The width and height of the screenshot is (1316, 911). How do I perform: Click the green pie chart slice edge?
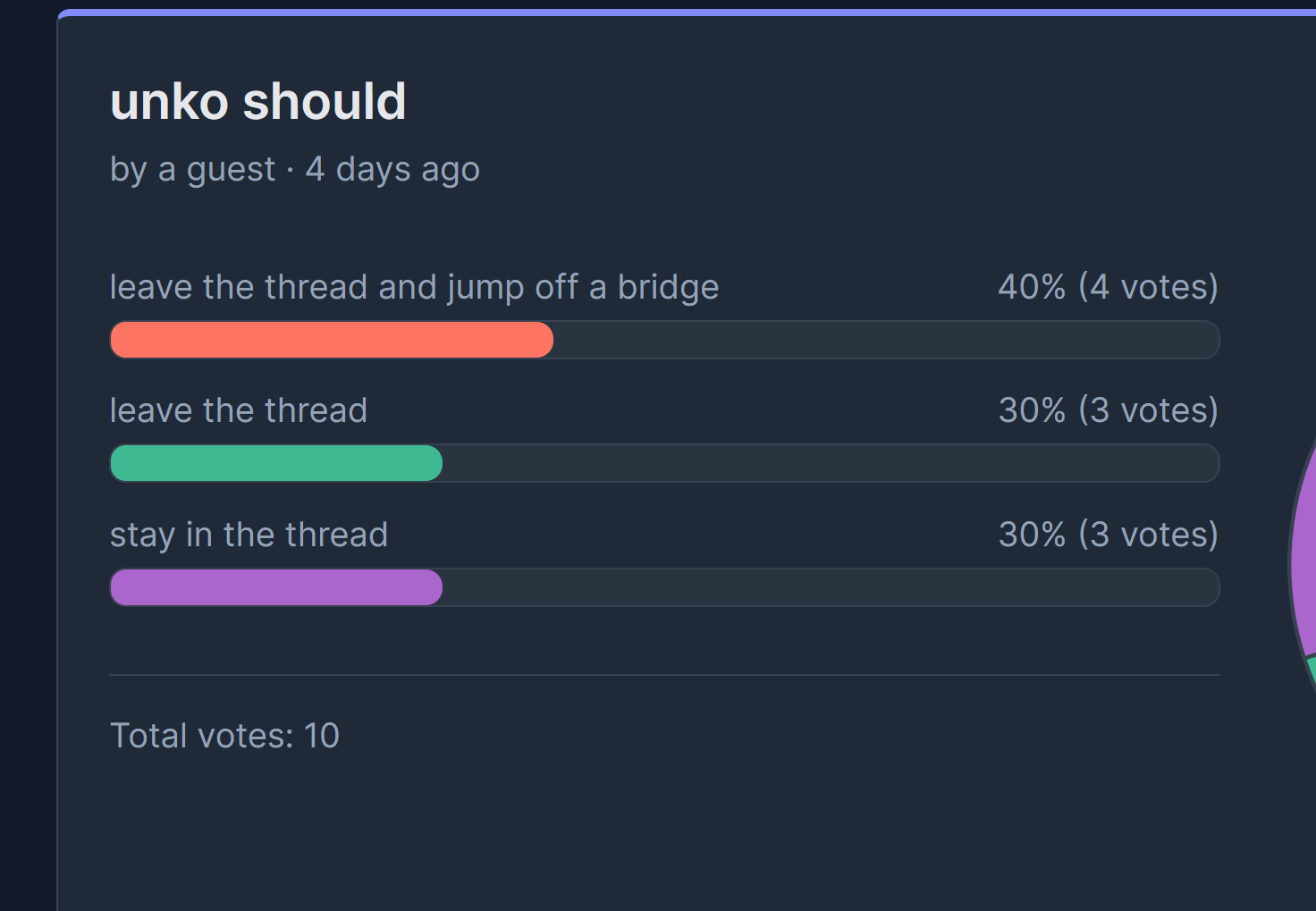click(x=1312, y=671)
